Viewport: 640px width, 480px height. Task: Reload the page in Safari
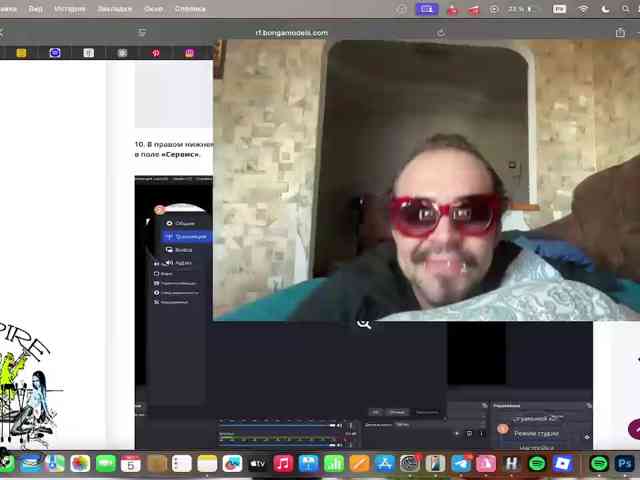pos(441,33)
